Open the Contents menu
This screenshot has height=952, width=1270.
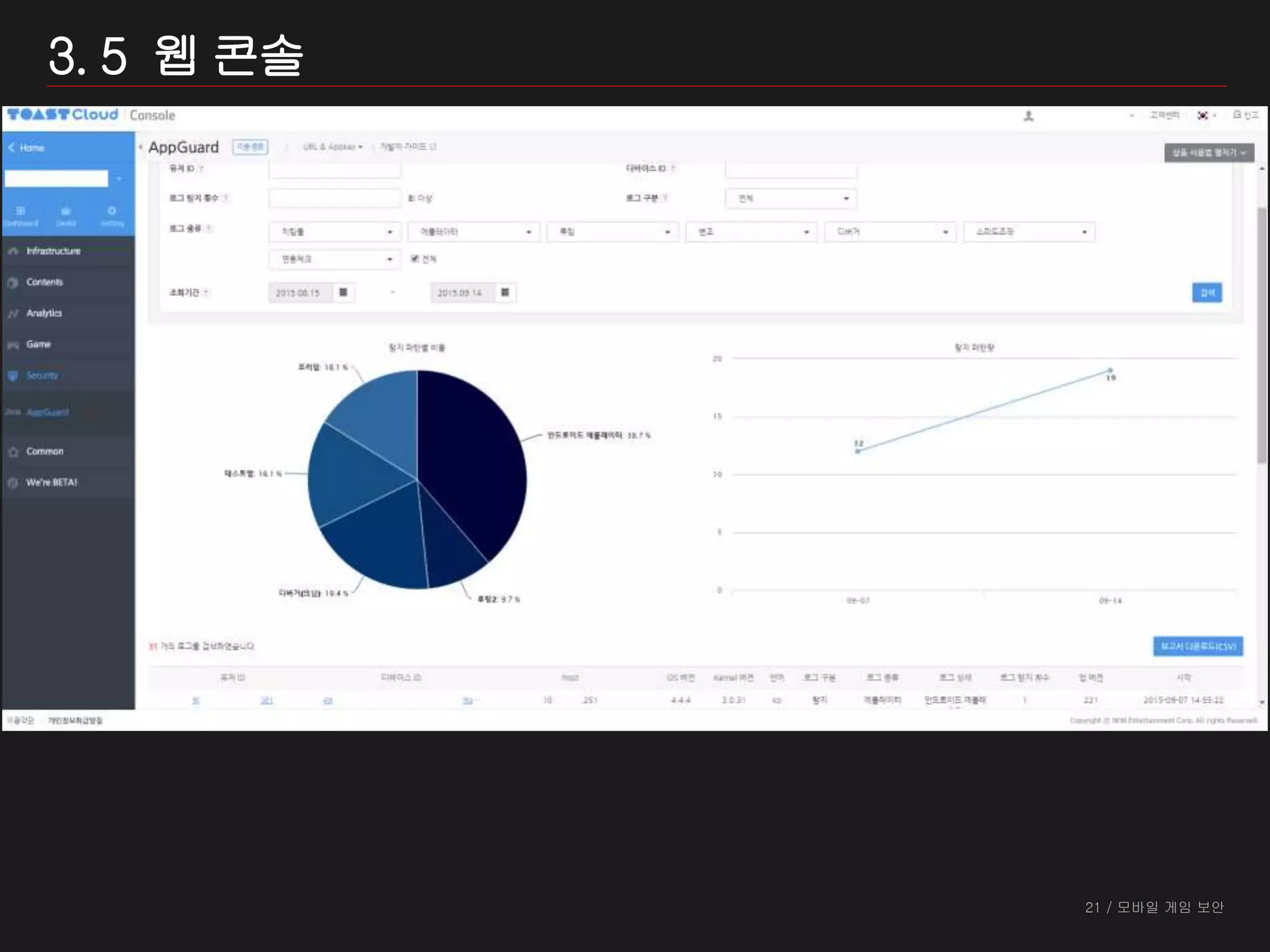pyautogui.click(x=45, y=282)
